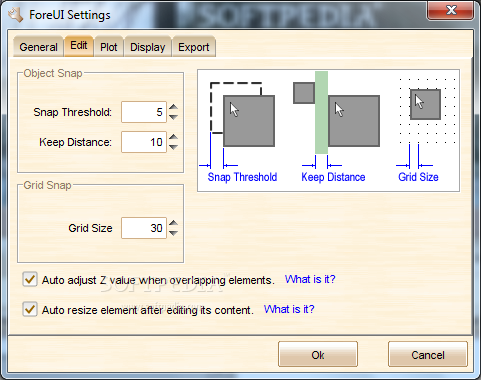481x380 pixels.
Task: Go to the Export tab
Action: pos(194,47)
